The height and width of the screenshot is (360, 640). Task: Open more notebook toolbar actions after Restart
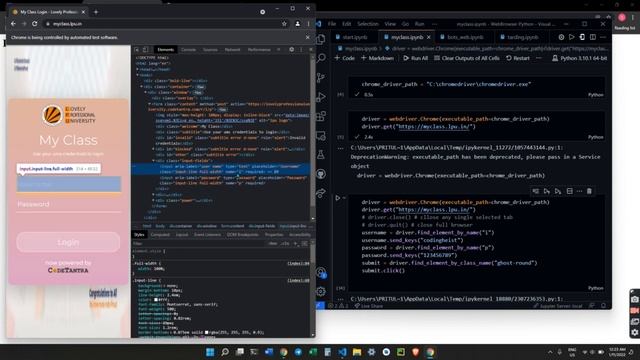539,58
